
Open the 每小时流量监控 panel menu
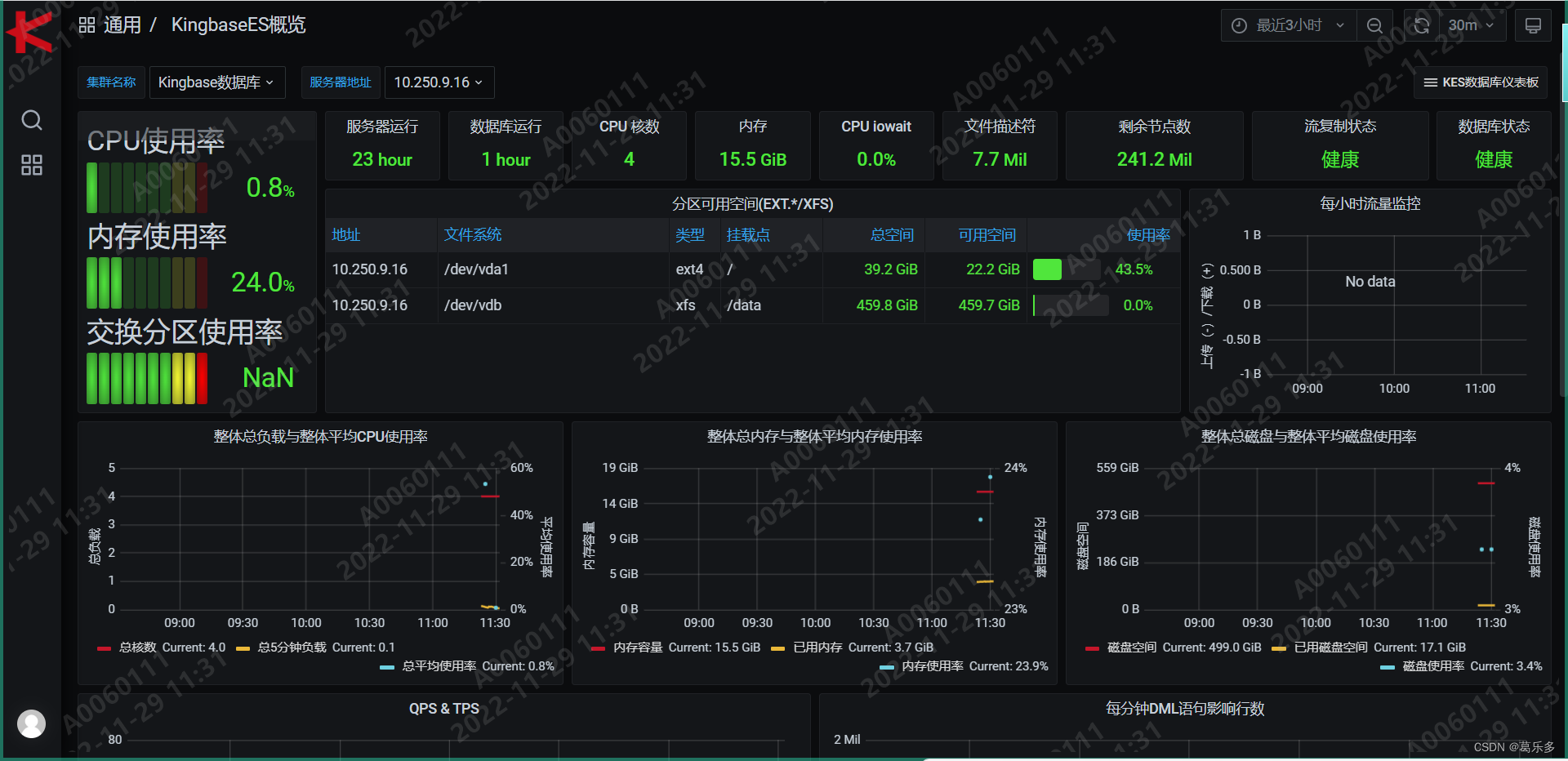(1370, 203)
